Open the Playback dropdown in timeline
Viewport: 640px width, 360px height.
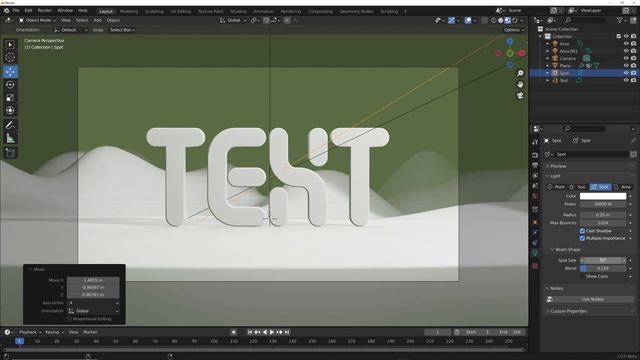pyautogui.click(x=30, y=332)
